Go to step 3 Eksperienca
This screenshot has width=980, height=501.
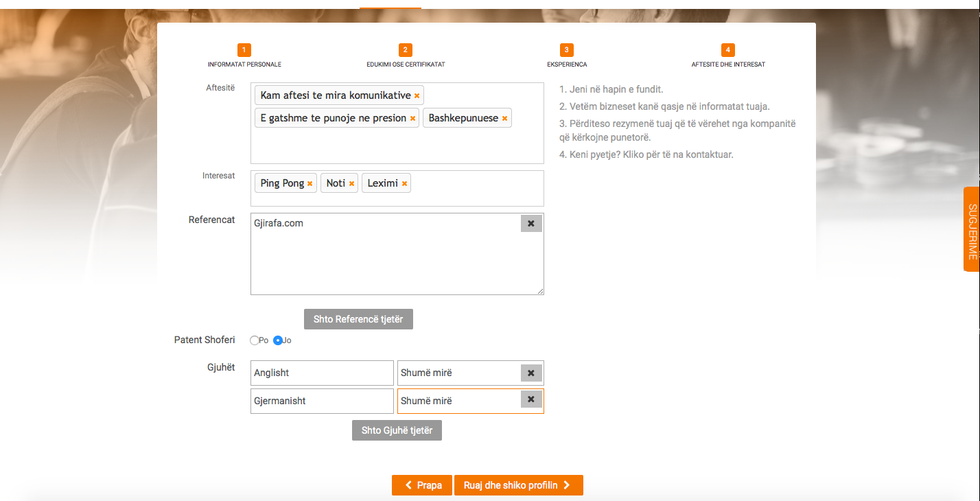click(566, 50)
